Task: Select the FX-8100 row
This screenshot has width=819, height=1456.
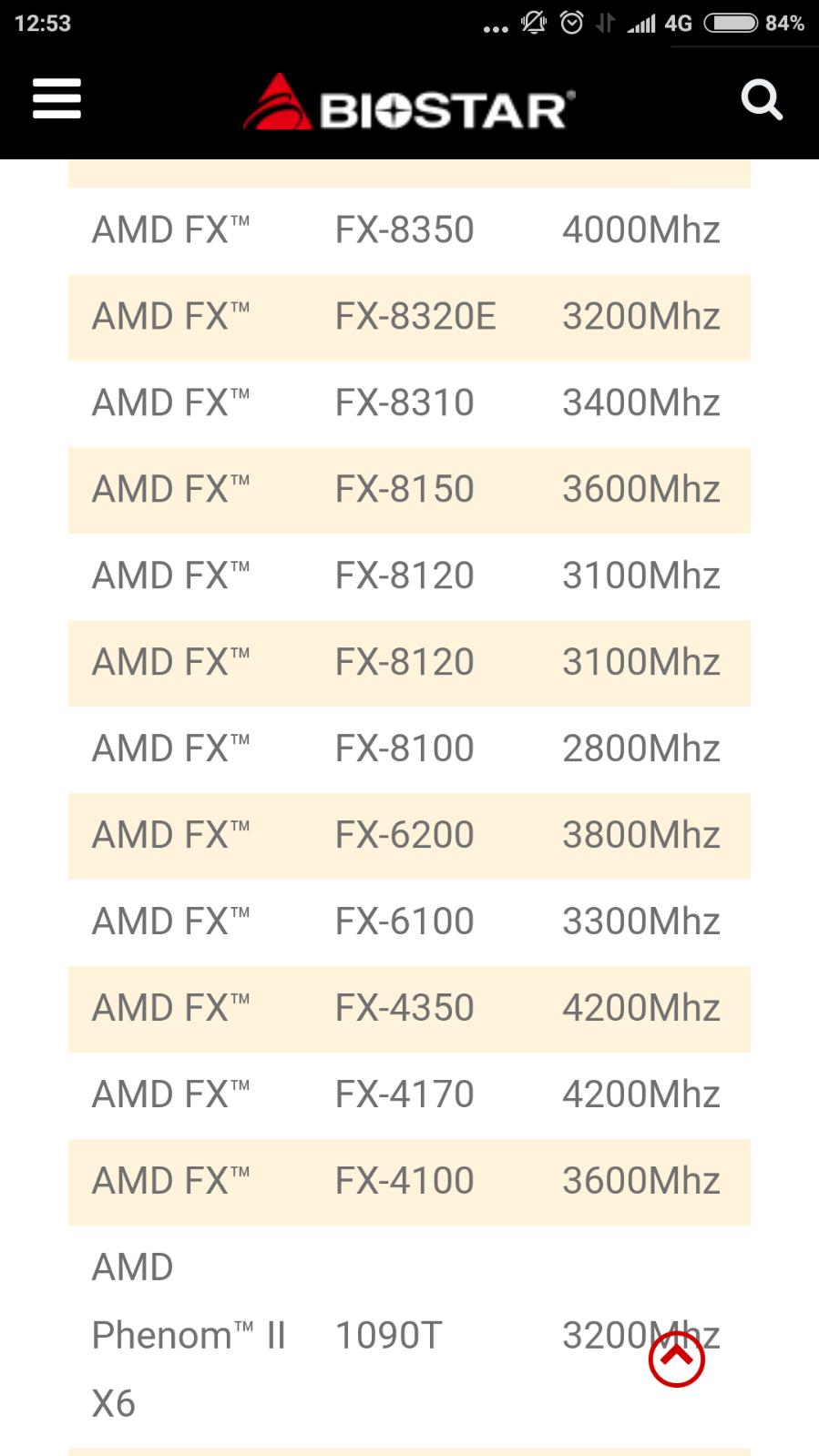Action: (x=409, y=749)
